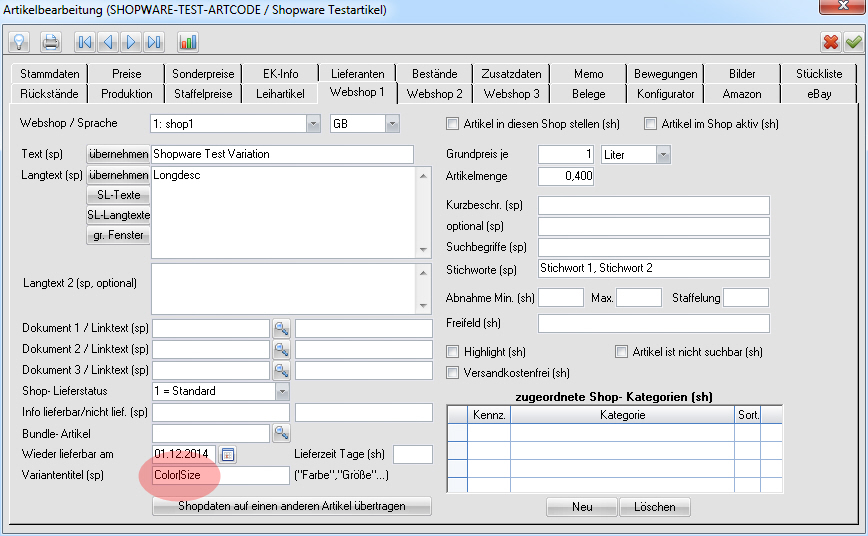Click the Lieferzeit Tage (sh) field

coord(412,455)
